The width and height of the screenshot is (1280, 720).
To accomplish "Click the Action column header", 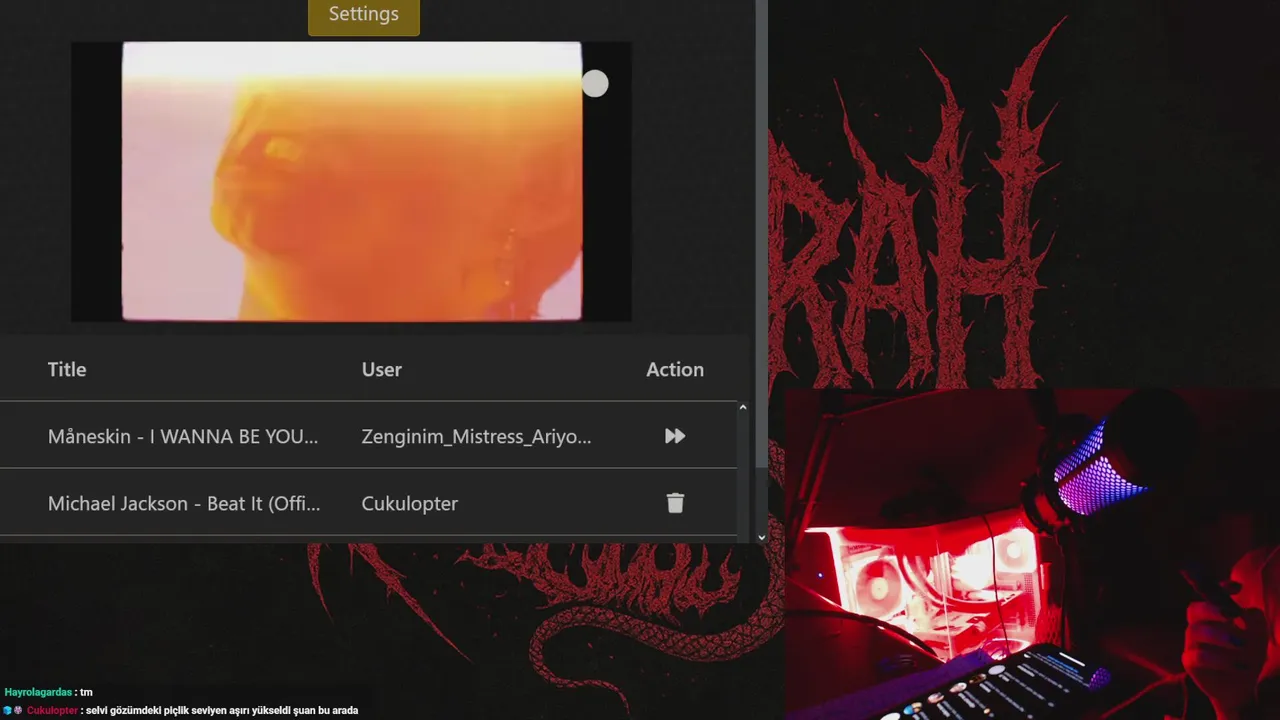I will click(x=675, y=369).
